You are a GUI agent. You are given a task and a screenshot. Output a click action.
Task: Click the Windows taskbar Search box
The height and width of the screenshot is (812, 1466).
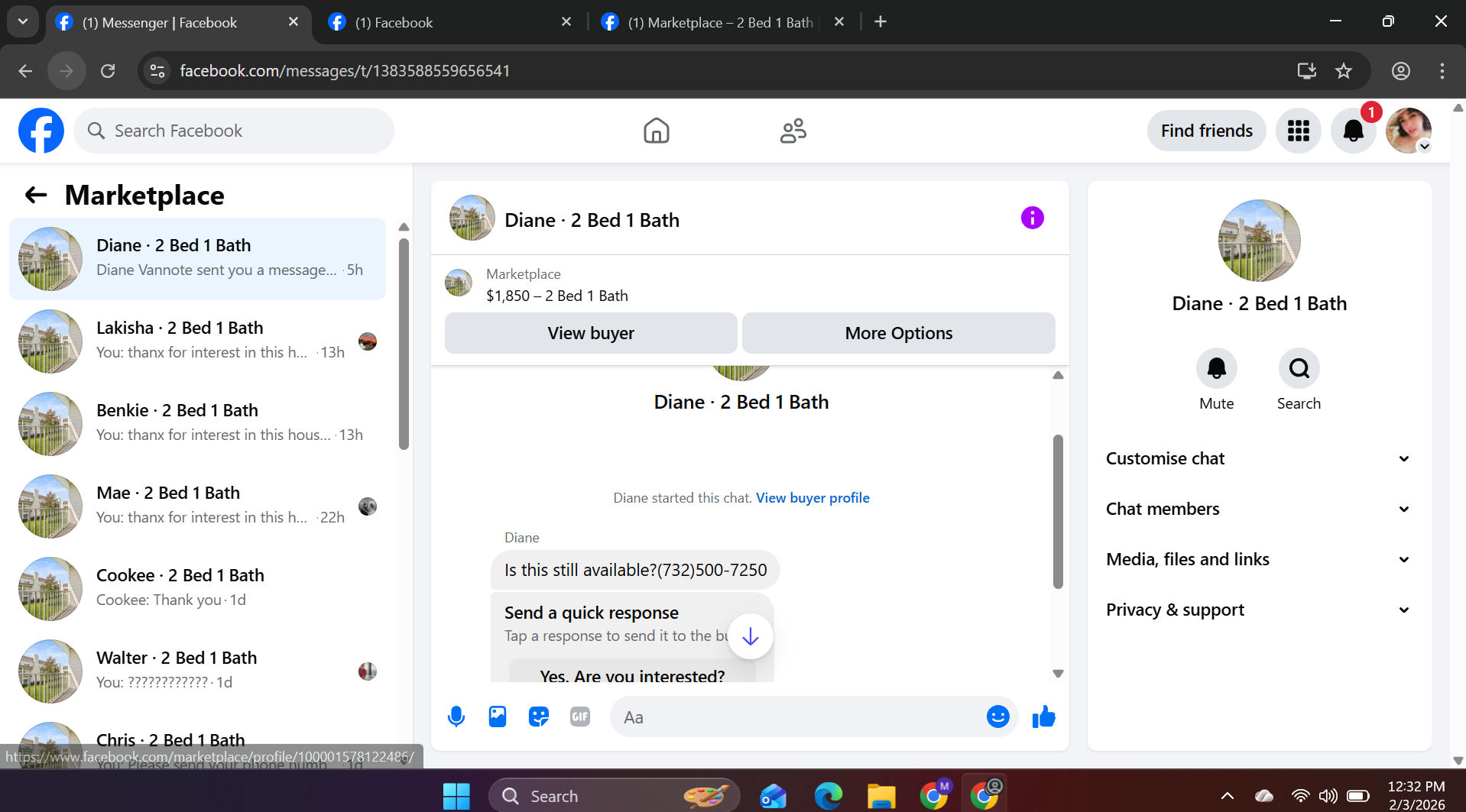[614, 796]
